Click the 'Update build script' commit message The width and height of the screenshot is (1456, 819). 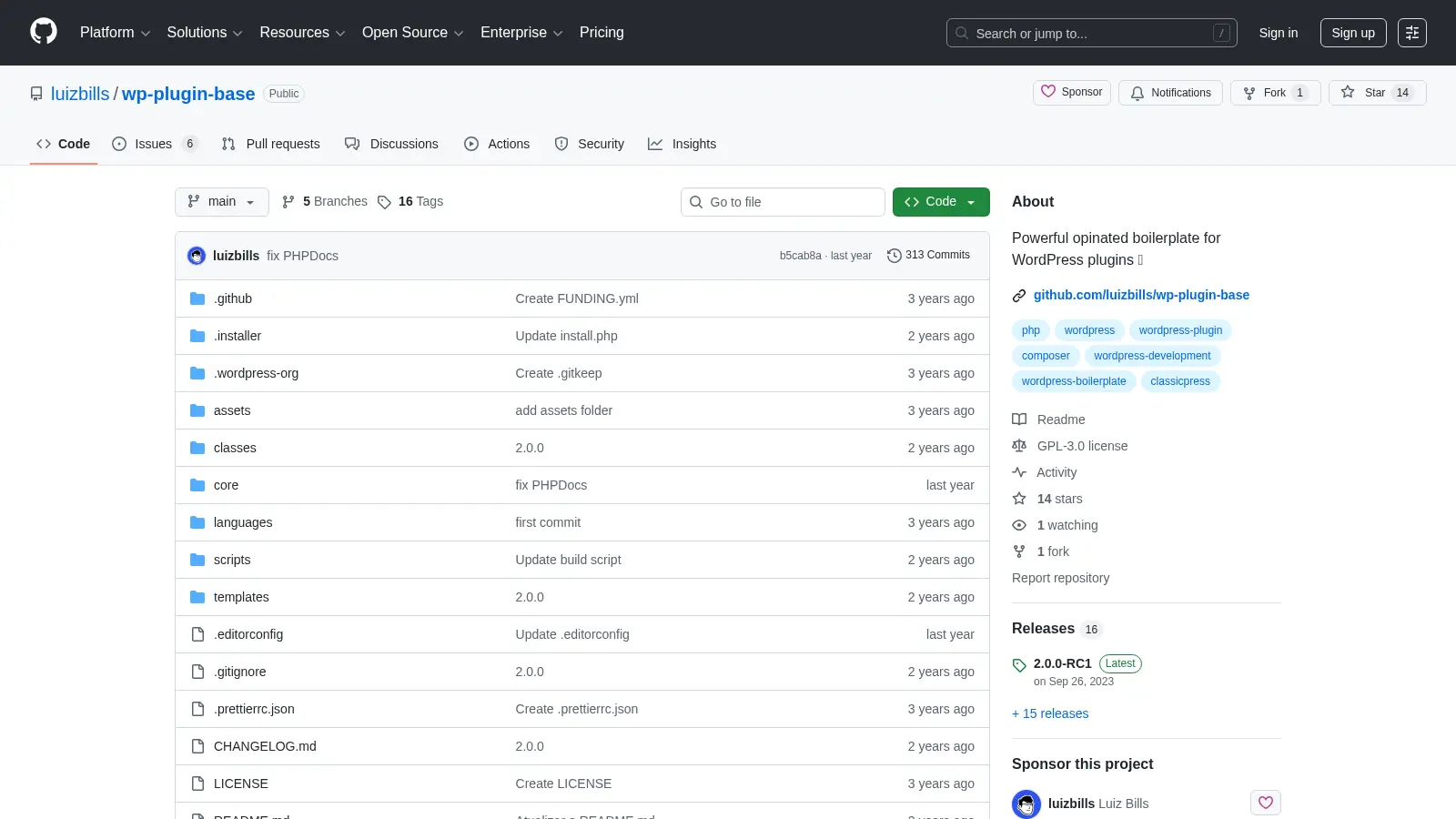coord(569,560)
